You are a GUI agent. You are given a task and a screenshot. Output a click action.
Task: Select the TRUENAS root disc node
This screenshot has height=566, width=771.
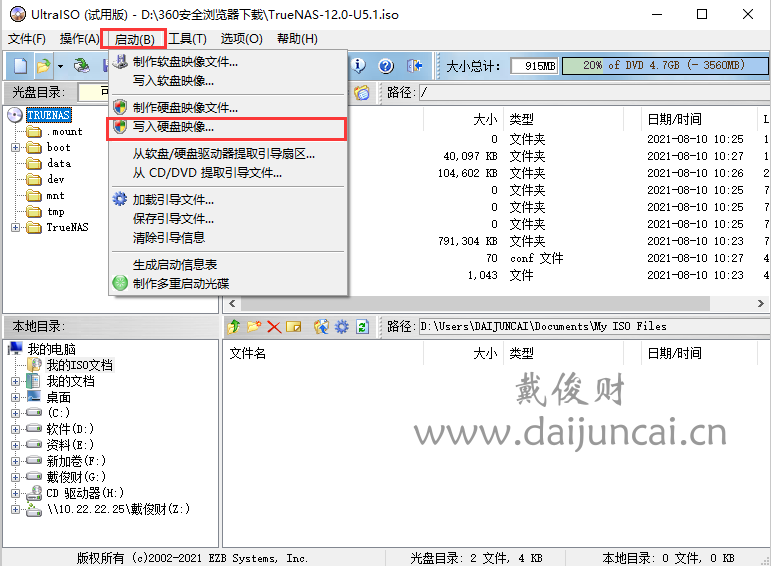pos(49,115)
